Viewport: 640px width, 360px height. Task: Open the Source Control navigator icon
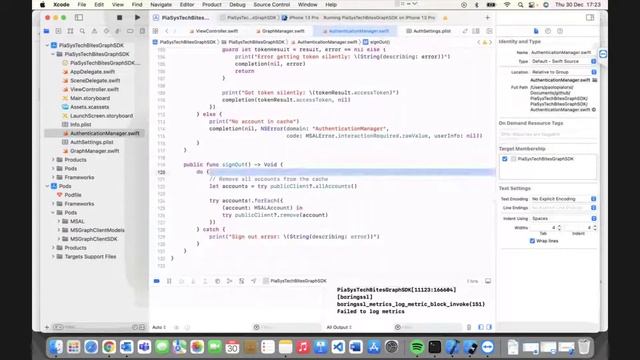click(x=58, y=31)
